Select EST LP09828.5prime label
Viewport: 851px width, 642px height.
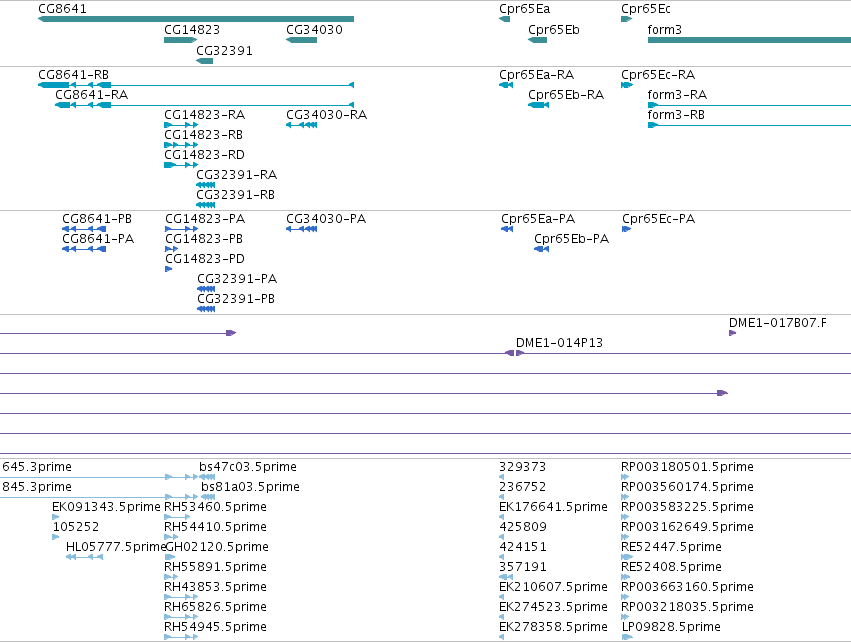(x=671, y=627)
